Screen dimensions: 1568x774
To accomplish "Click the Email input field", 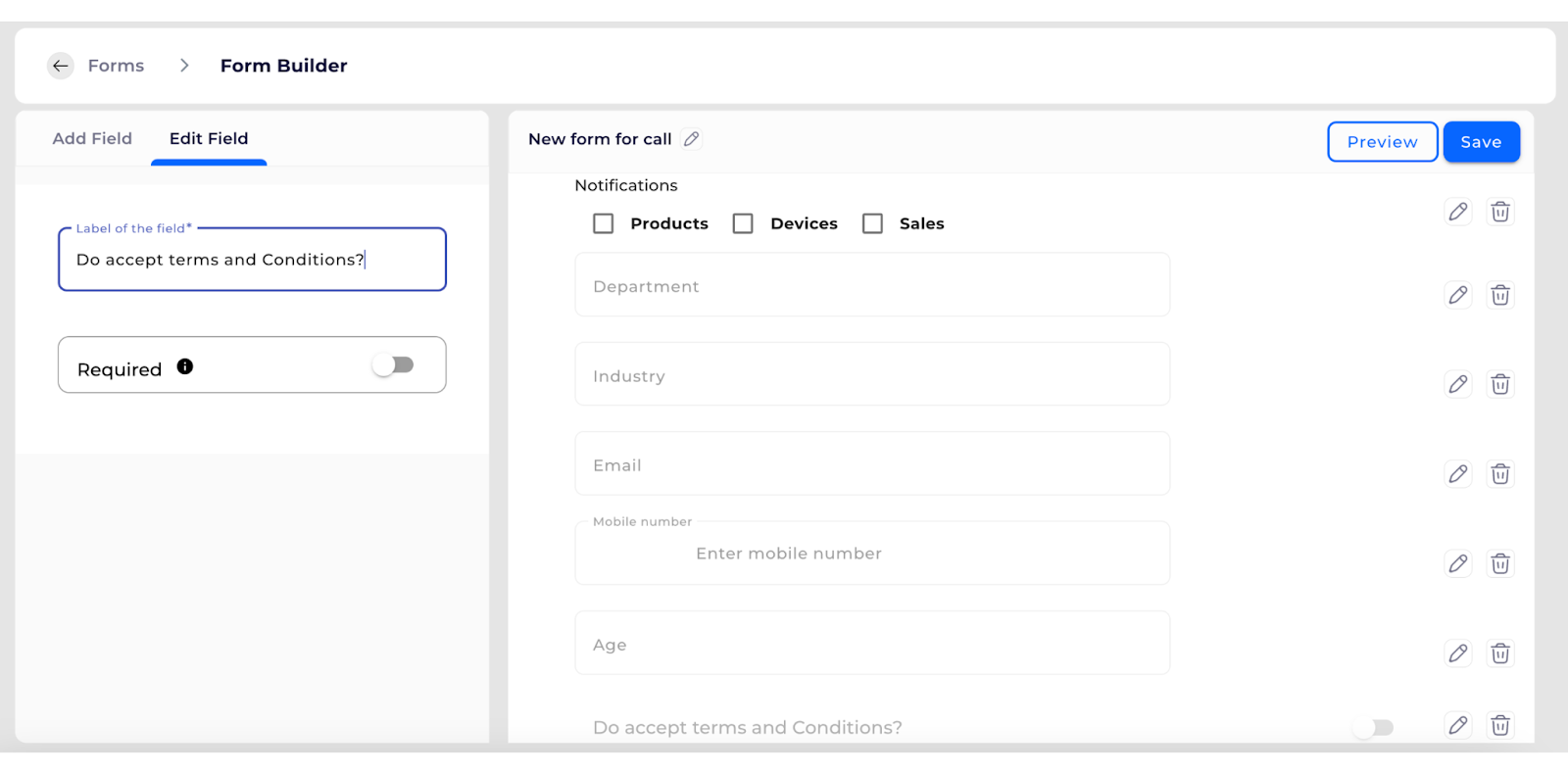I will pyautogui.click(x=872, y=463).
